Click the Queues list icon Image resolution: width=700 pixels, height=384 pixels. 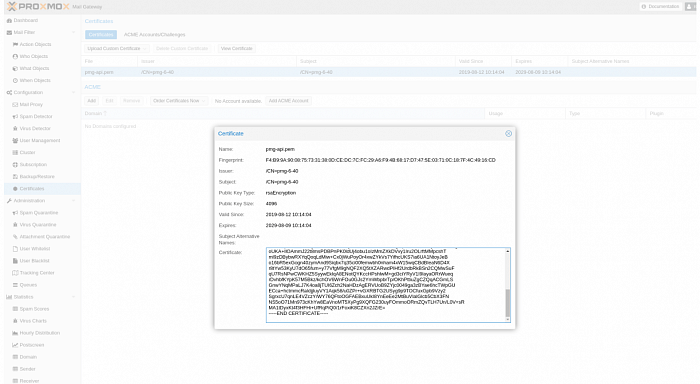[15, 285]
